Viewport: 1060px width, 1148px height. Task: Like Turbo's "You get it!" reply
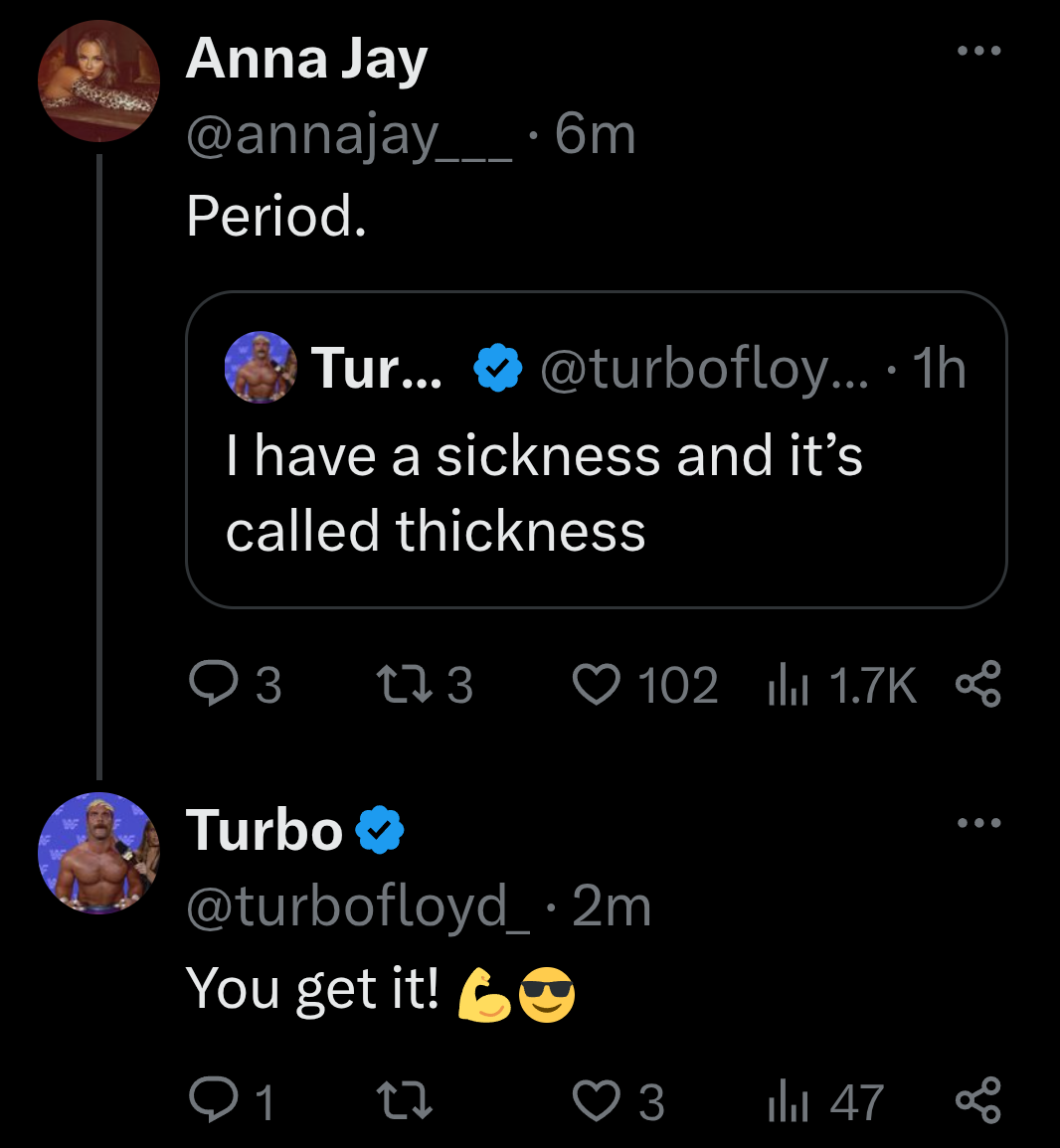597,1101
